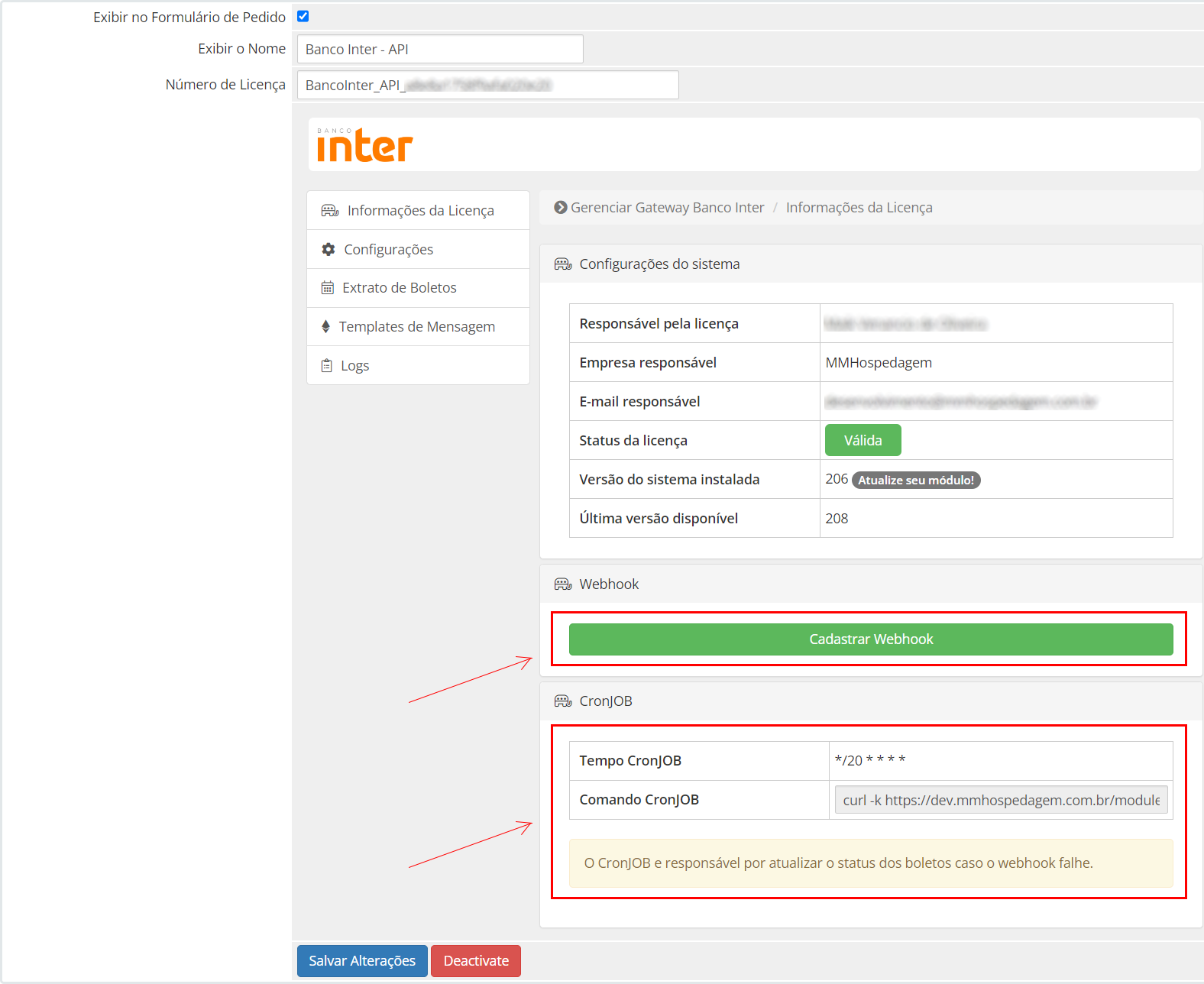The width and height of the screenshot is (1204, 984).
Task: Click the Banco Inter logo
Action: coord(364,145)
